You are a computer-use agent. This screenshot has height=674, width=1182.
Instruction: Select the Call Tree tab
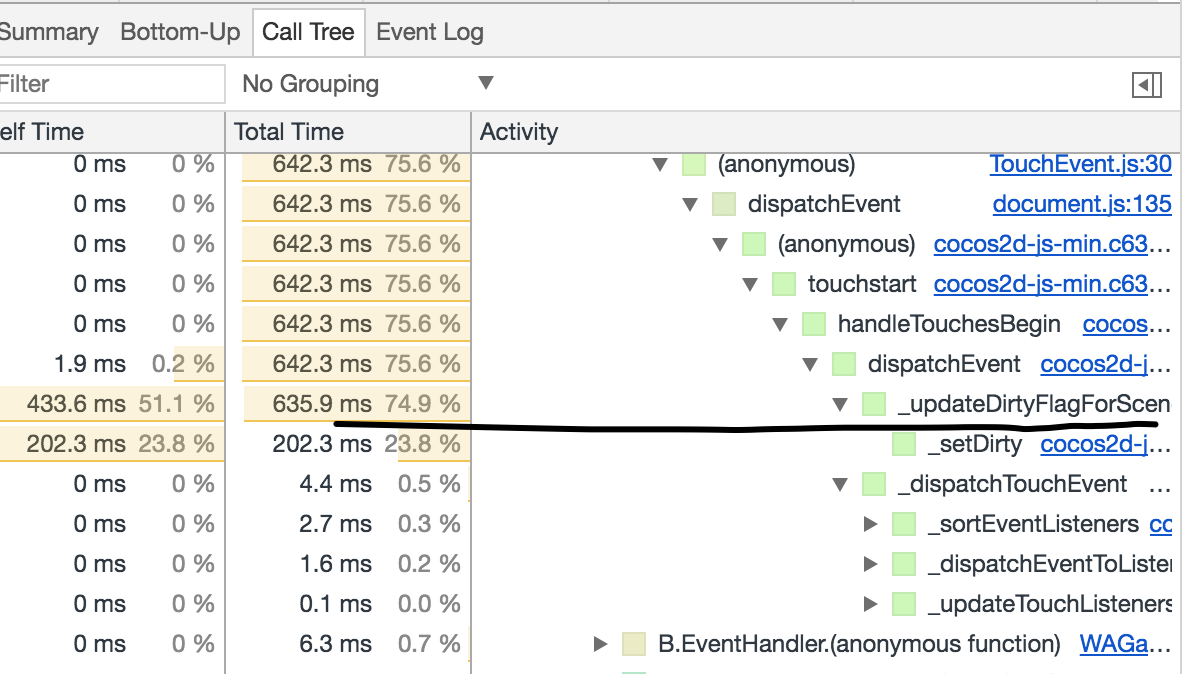[308, 32]
